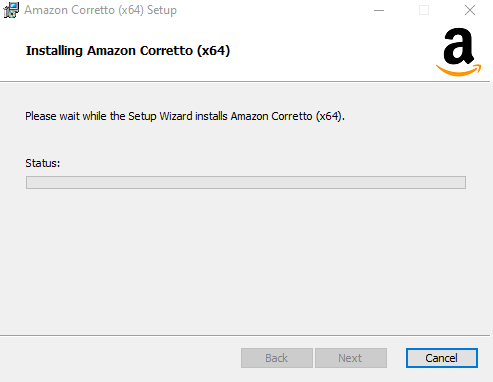
Task: Click the Amazon logo in the header
Action: tap(459, 52)
